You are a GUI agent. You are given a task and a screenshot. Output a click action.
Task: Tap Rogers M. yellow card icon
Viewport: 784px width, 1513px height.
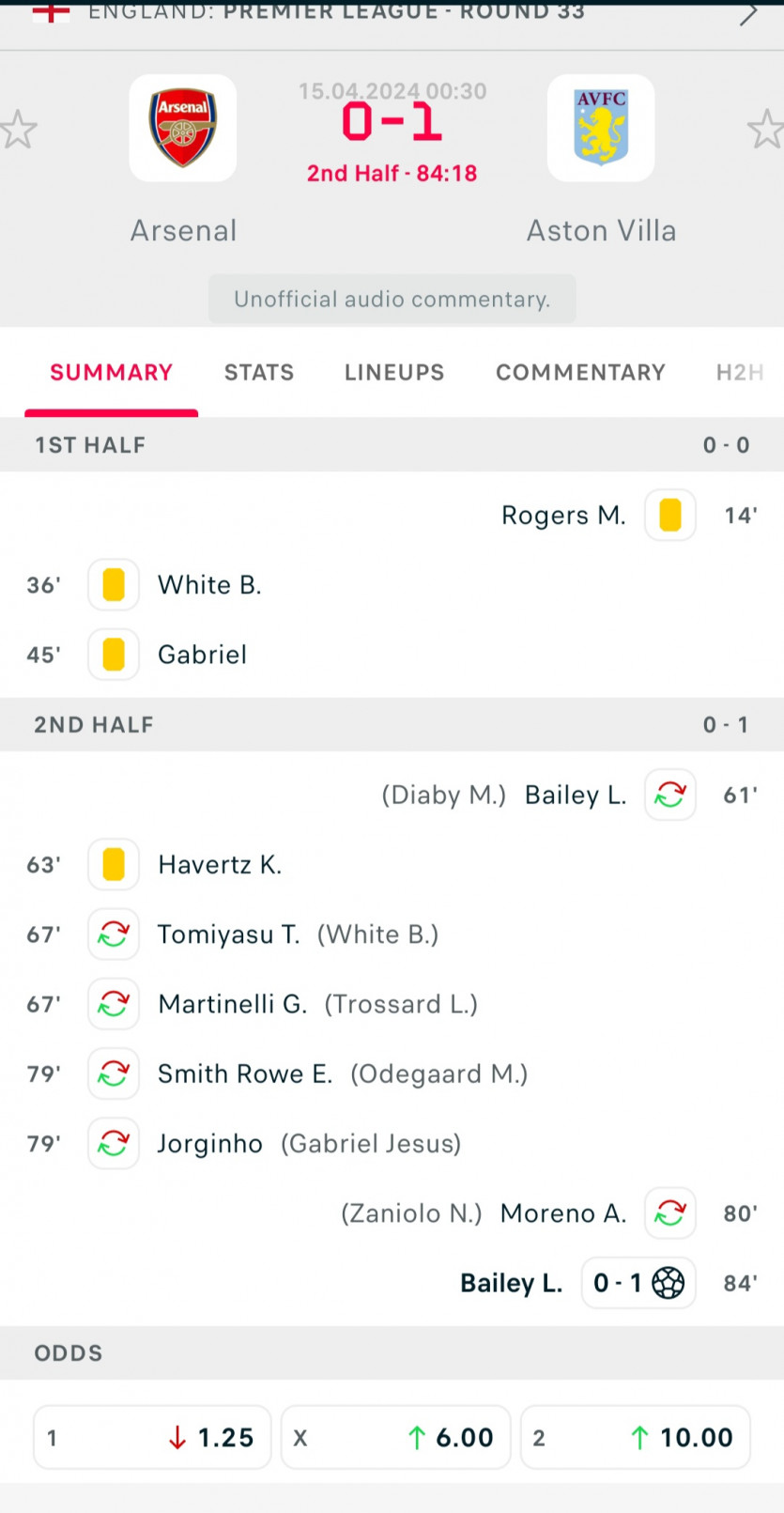tap(670, 516)
